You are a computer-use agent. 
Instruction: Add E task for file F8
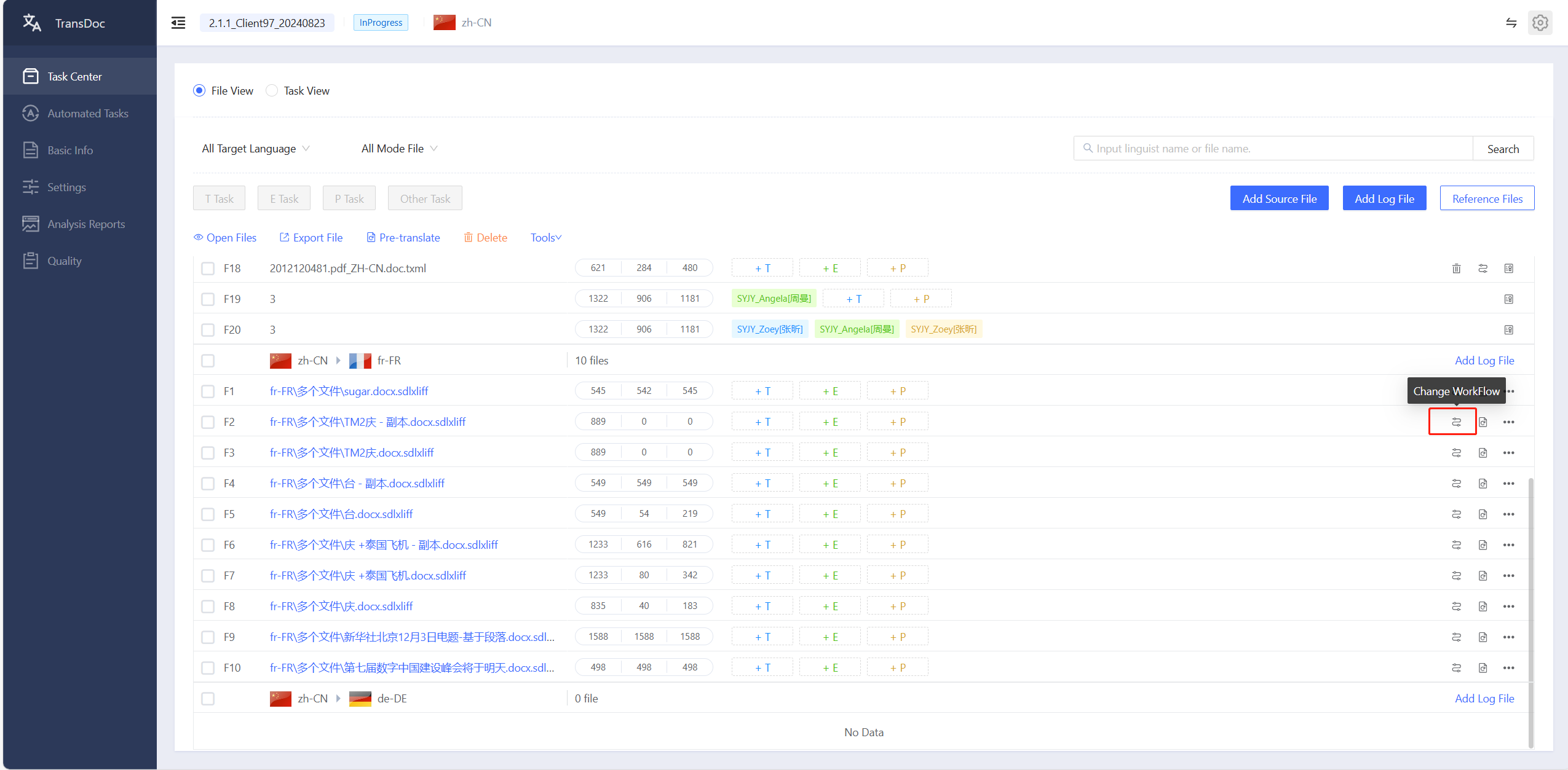(x=830, y=606)
